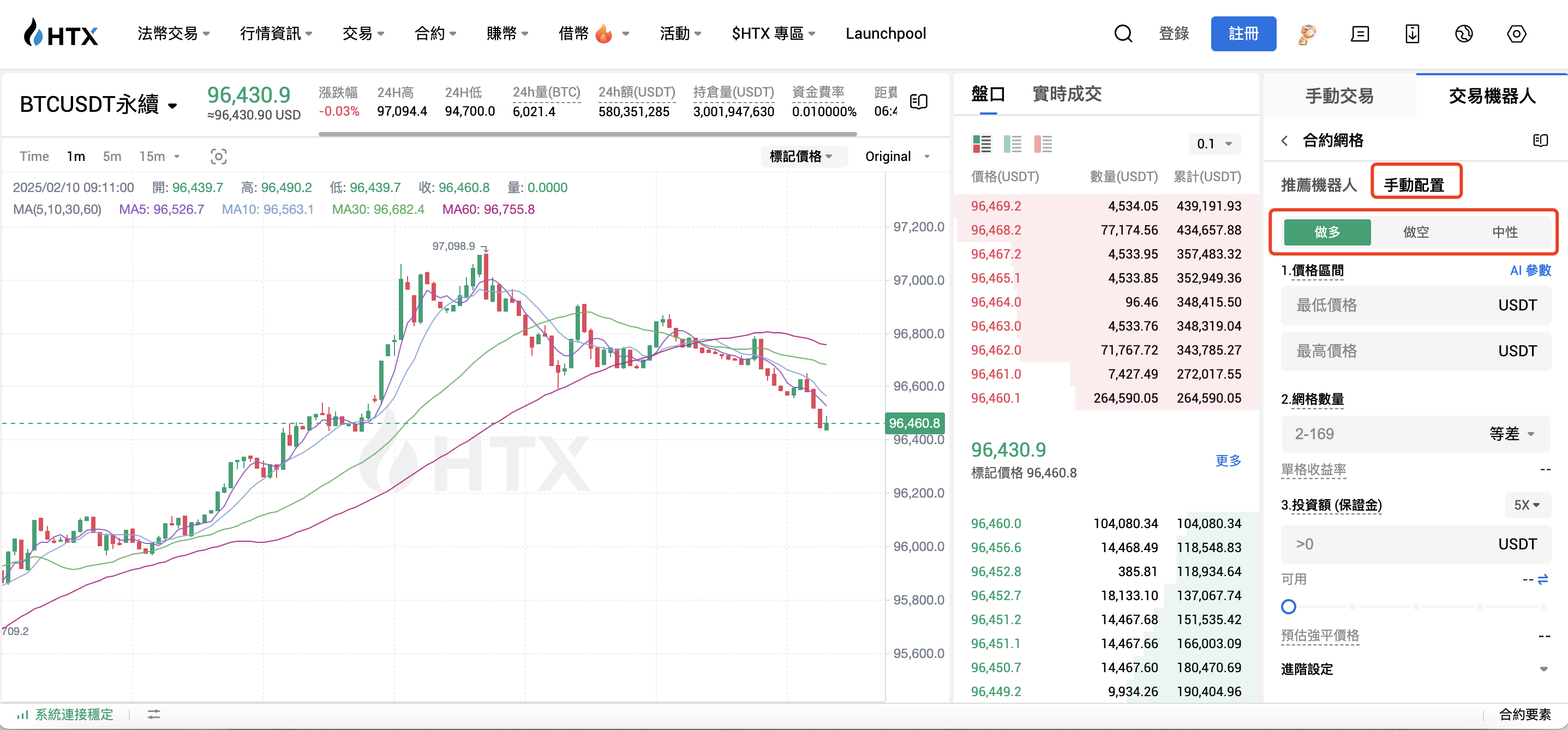
Task: Click the AI 參數 link
Action: pyautogui.click(x=1530, y=270)
